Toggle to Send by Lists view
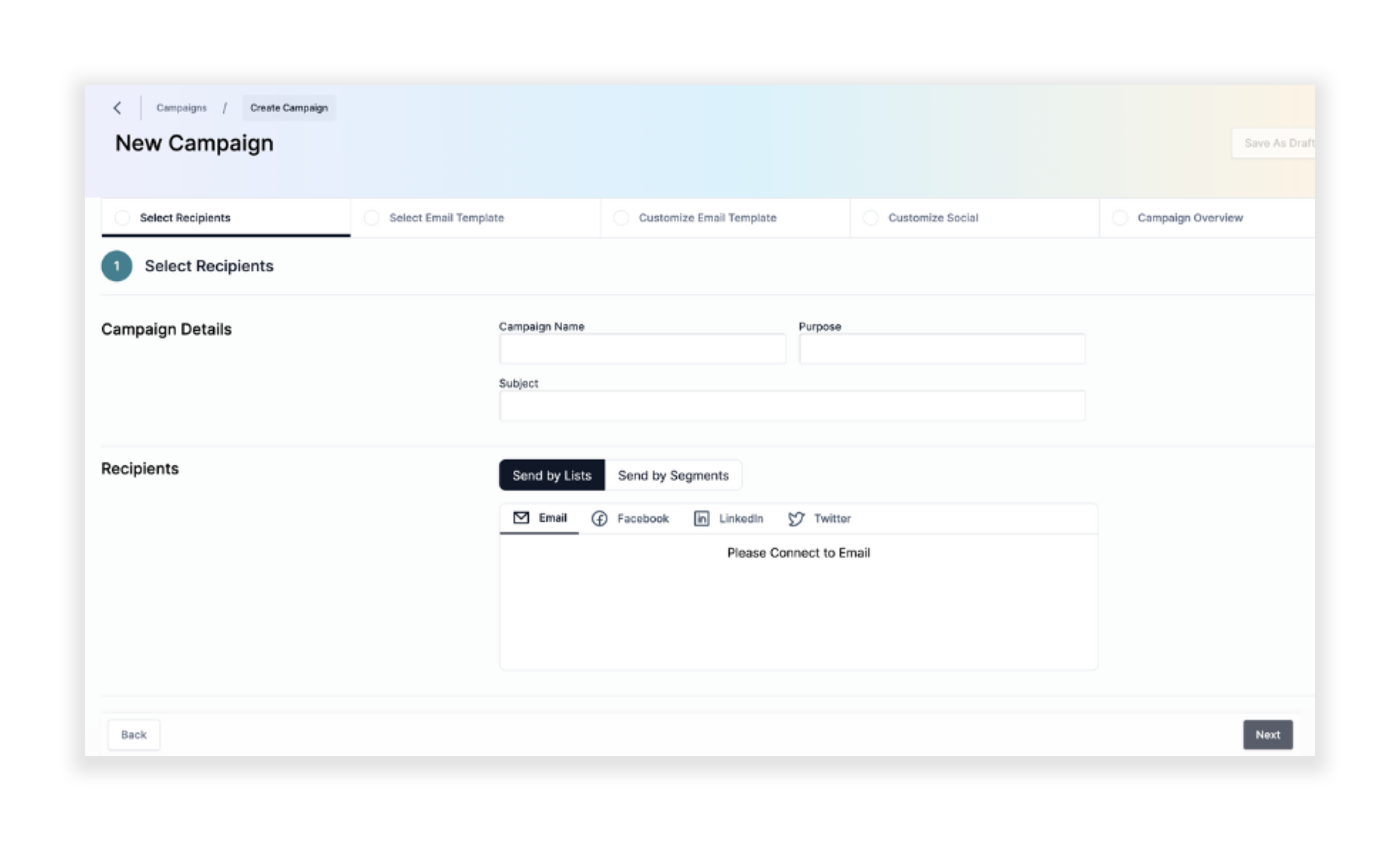The image size is (1400, 841). [551, 475]
